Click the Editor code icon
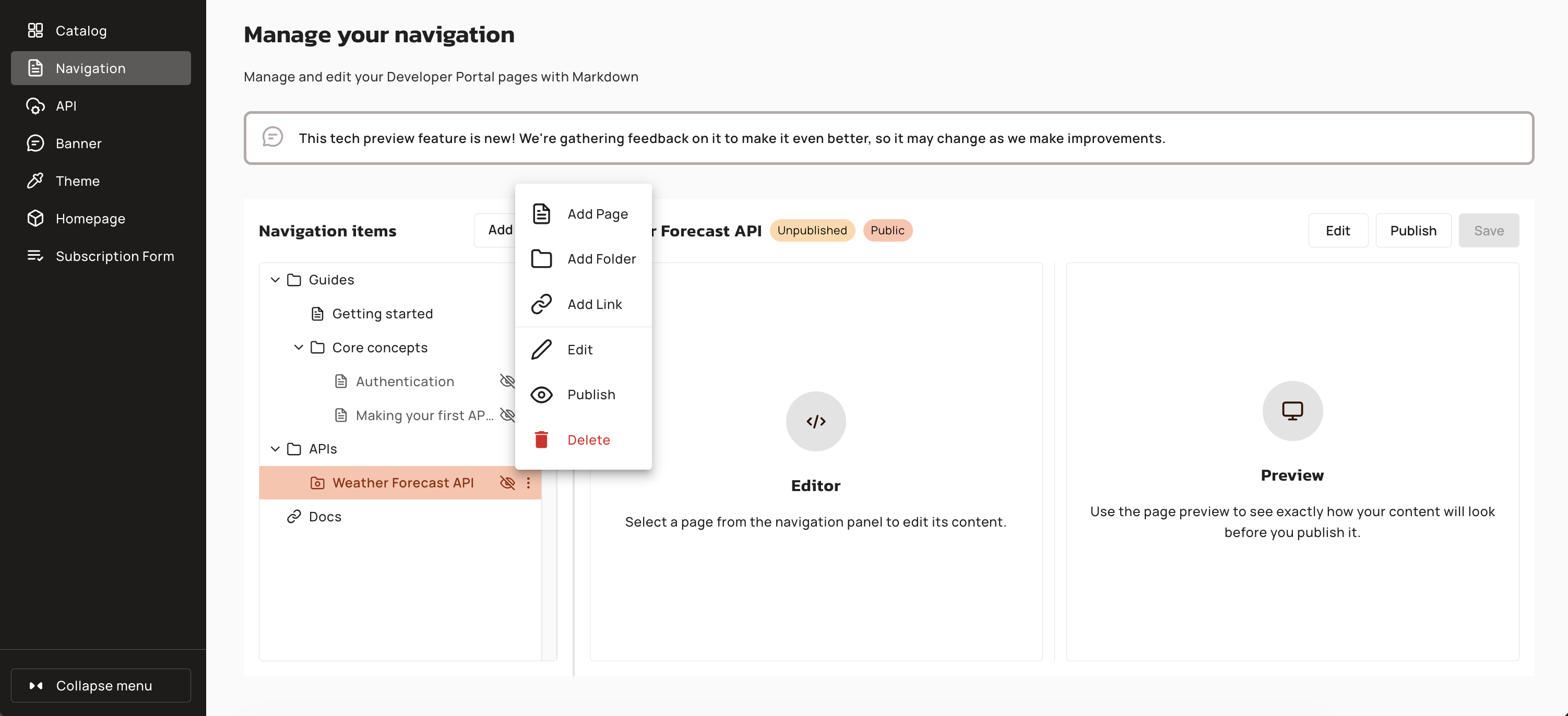 coord(815,421)
